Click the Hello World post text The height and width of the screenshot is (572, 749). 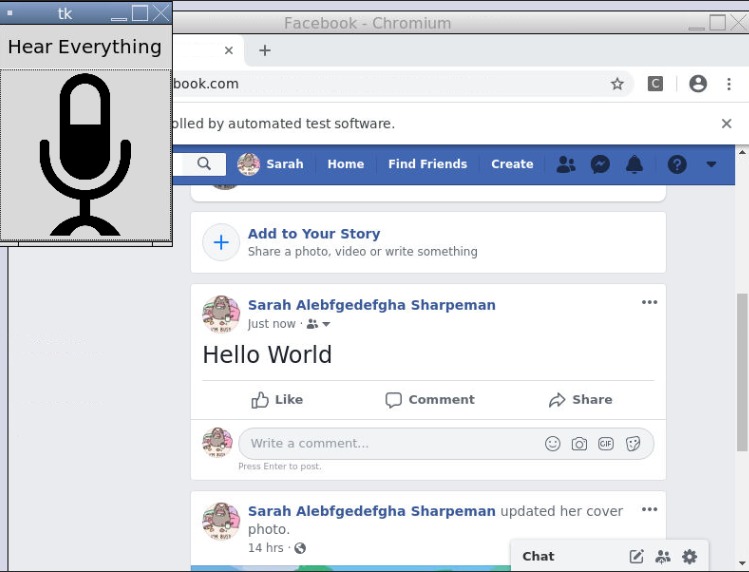(x=267, y=355)
